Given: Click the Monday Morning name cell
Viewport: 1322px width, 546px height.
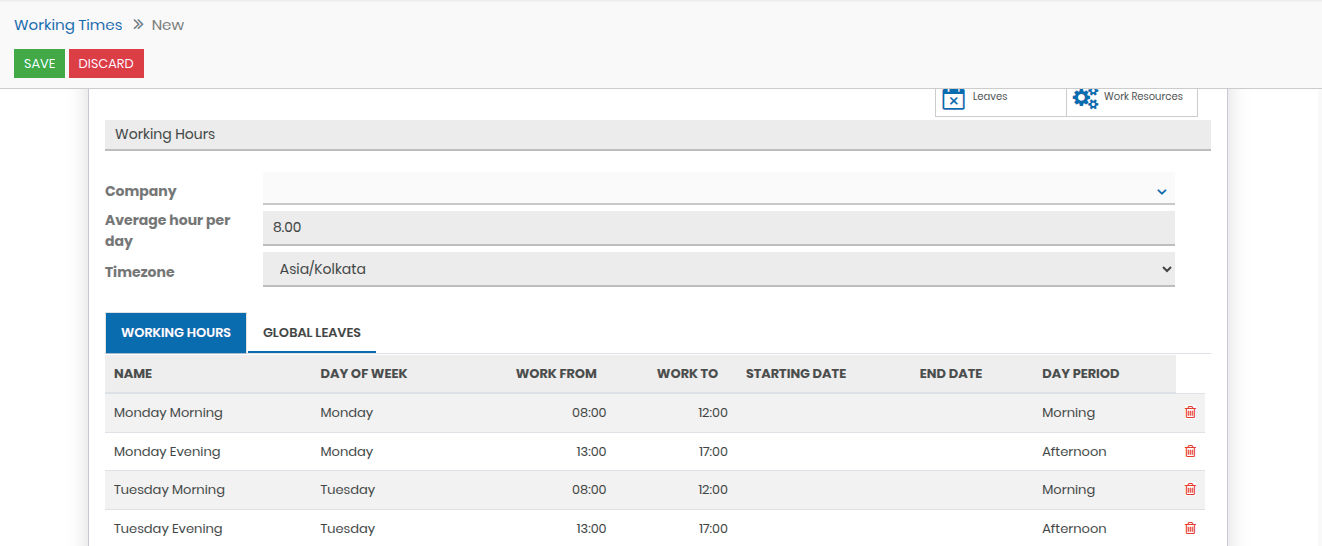Looking at the screenshot, I should (x=168, y=413).
